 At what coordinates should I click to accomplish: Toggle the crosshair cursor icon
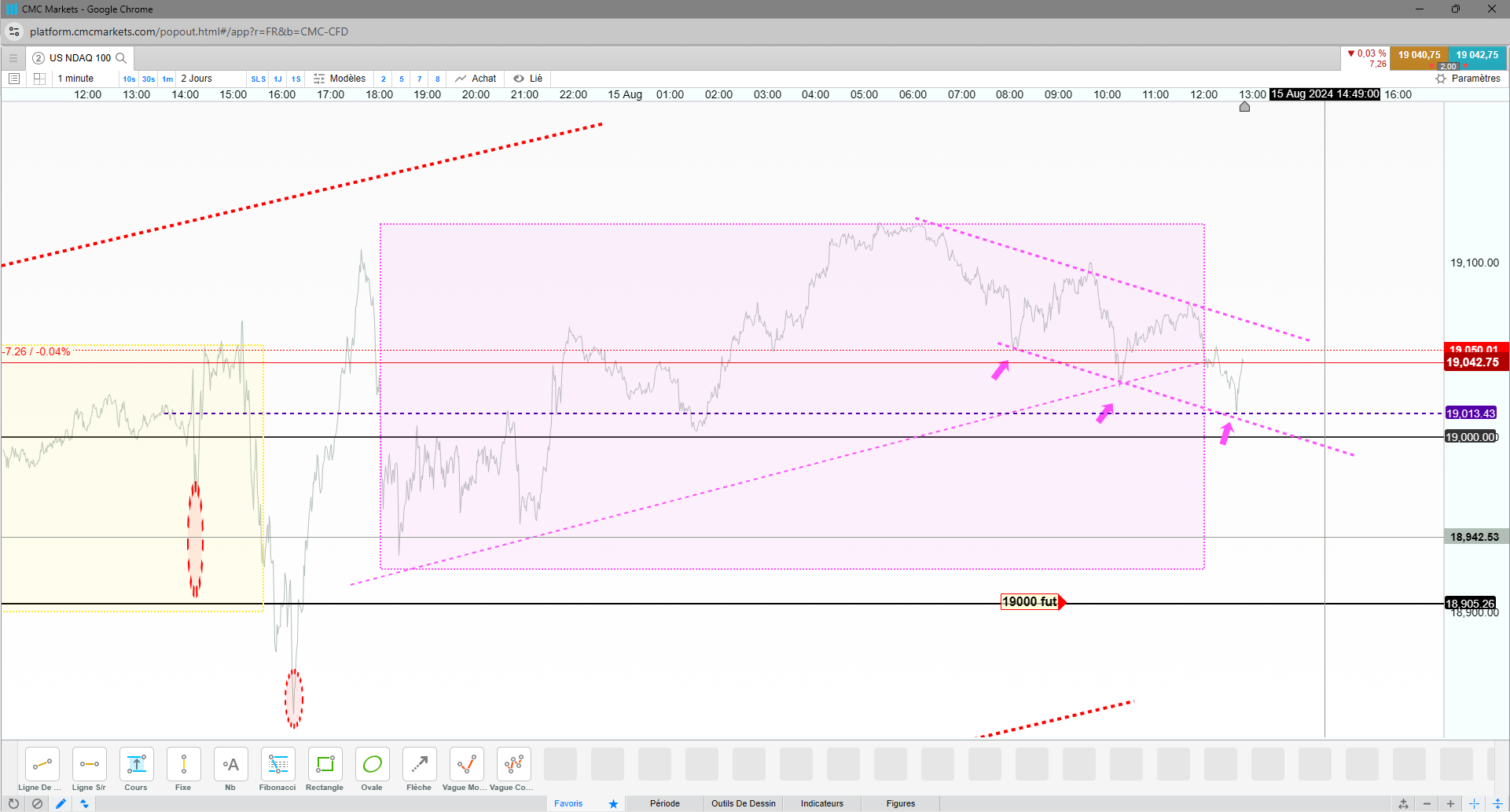[1474, 803]
